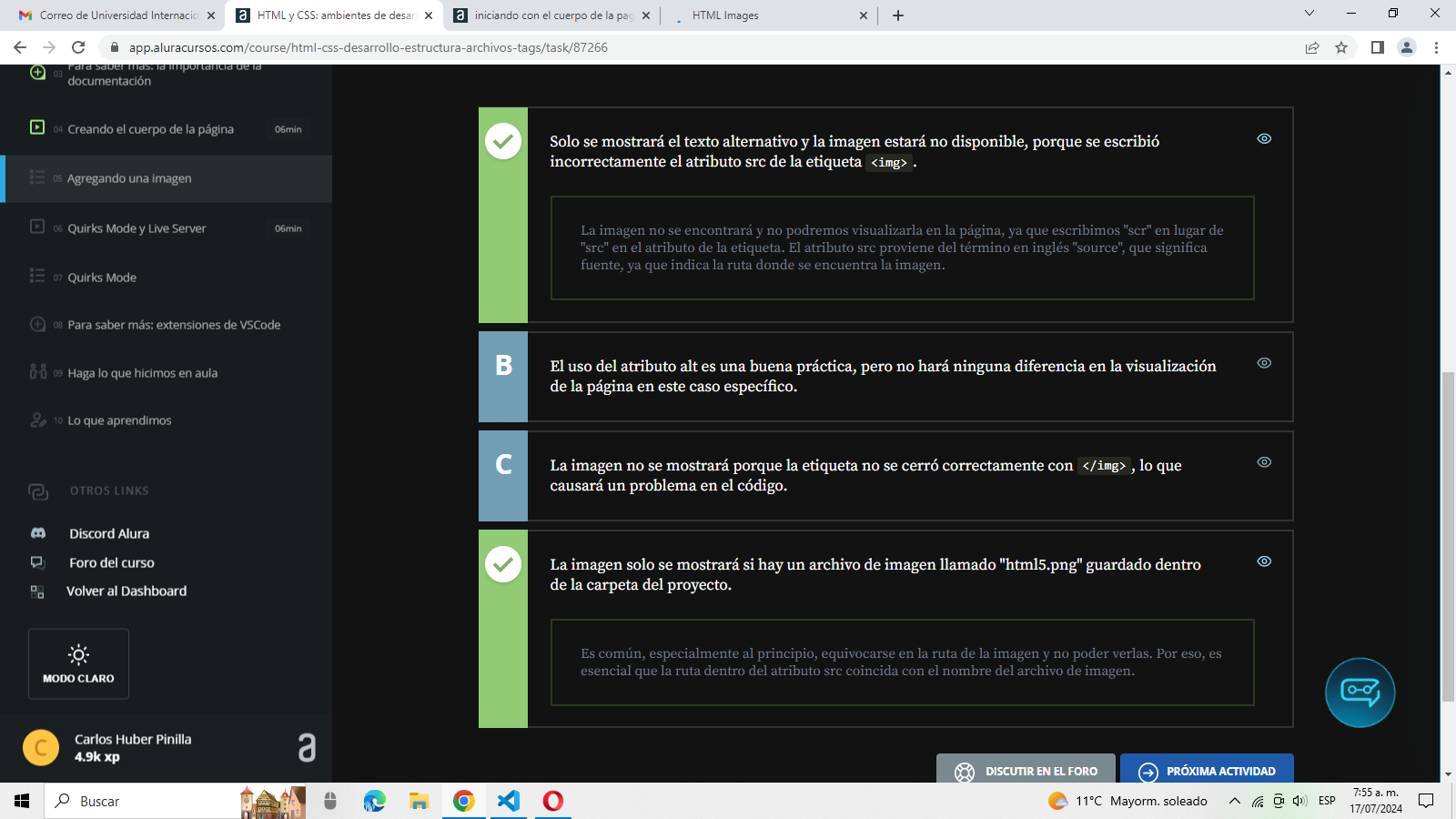Toggle eye icon on first correct answer
Viewport: 1456px width, 819px height.
[x=1264, y=139]
